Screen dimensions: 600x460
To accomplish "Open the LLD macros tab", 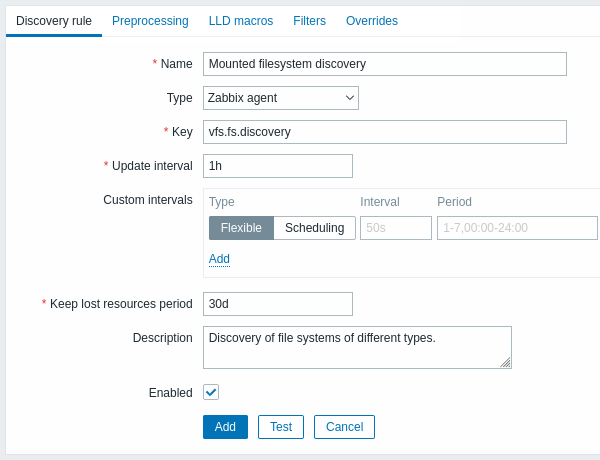I will click(241, 21).
